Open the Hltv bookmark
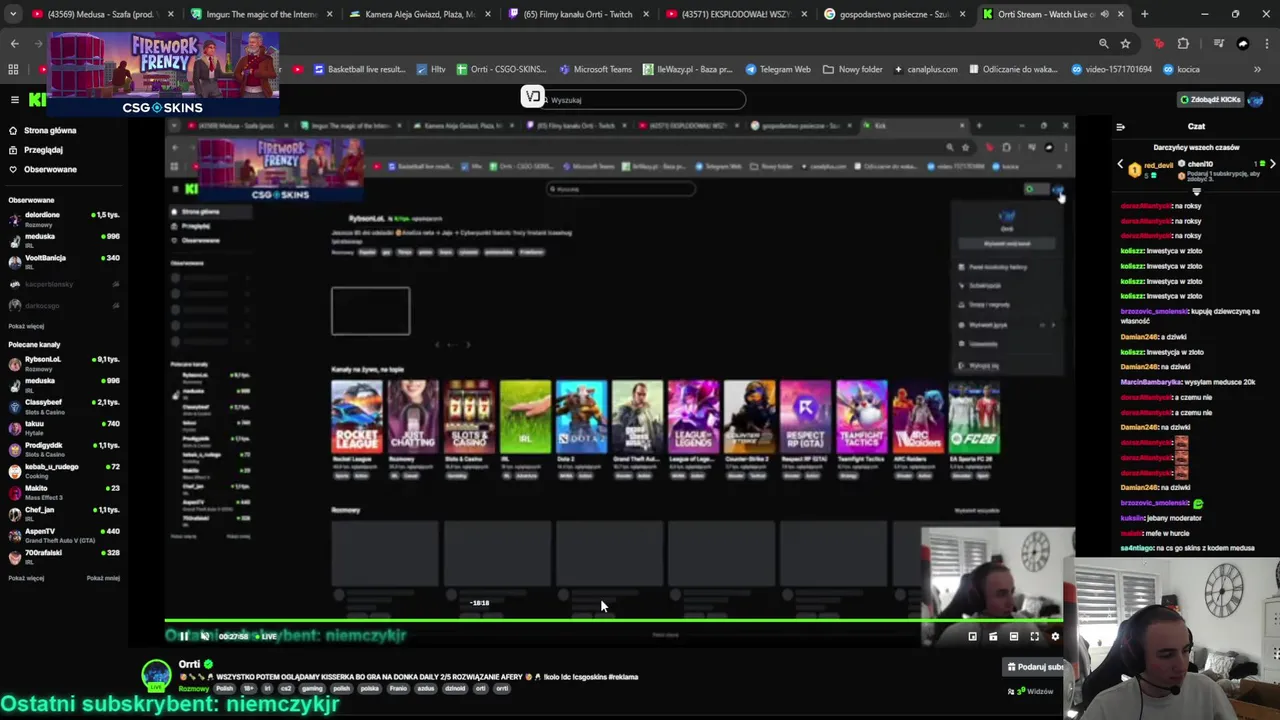The image size is (1280, 720). click(x=430, y=69)
